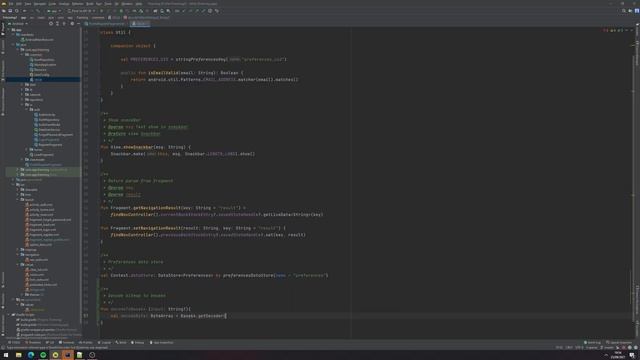Open the app run configuration dropdown
Image resolution: width=640 pixels, height=360 pixels.
(x=54, y=11)
